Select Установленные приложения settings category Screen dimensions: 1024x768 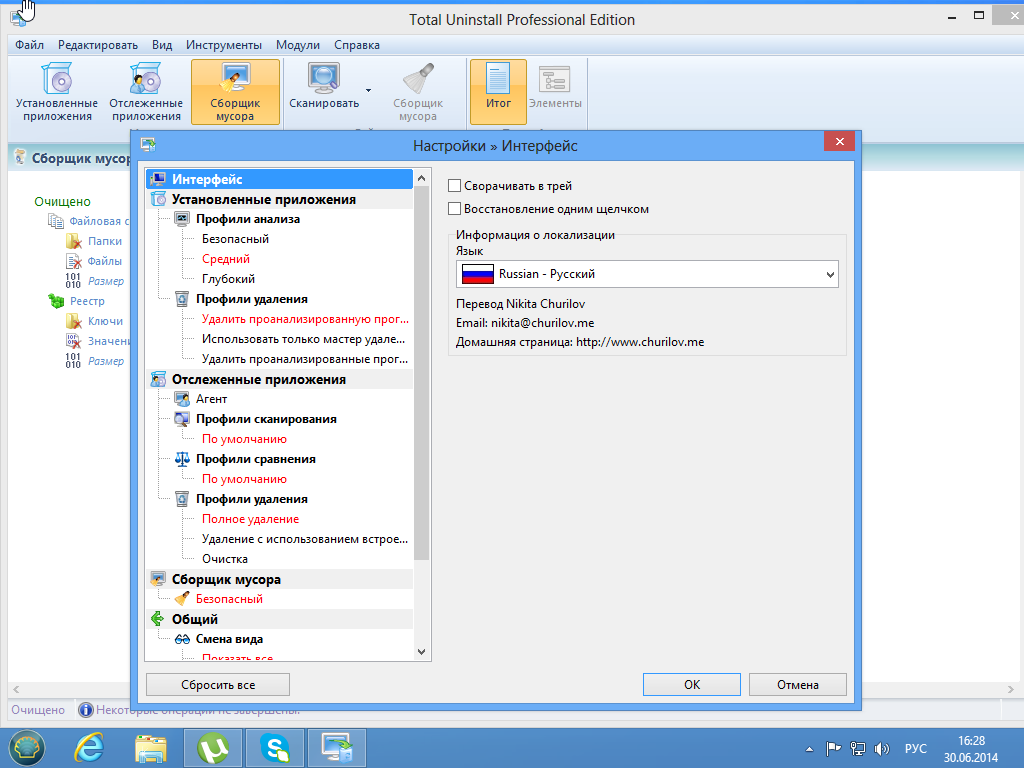tap(280, 199)
